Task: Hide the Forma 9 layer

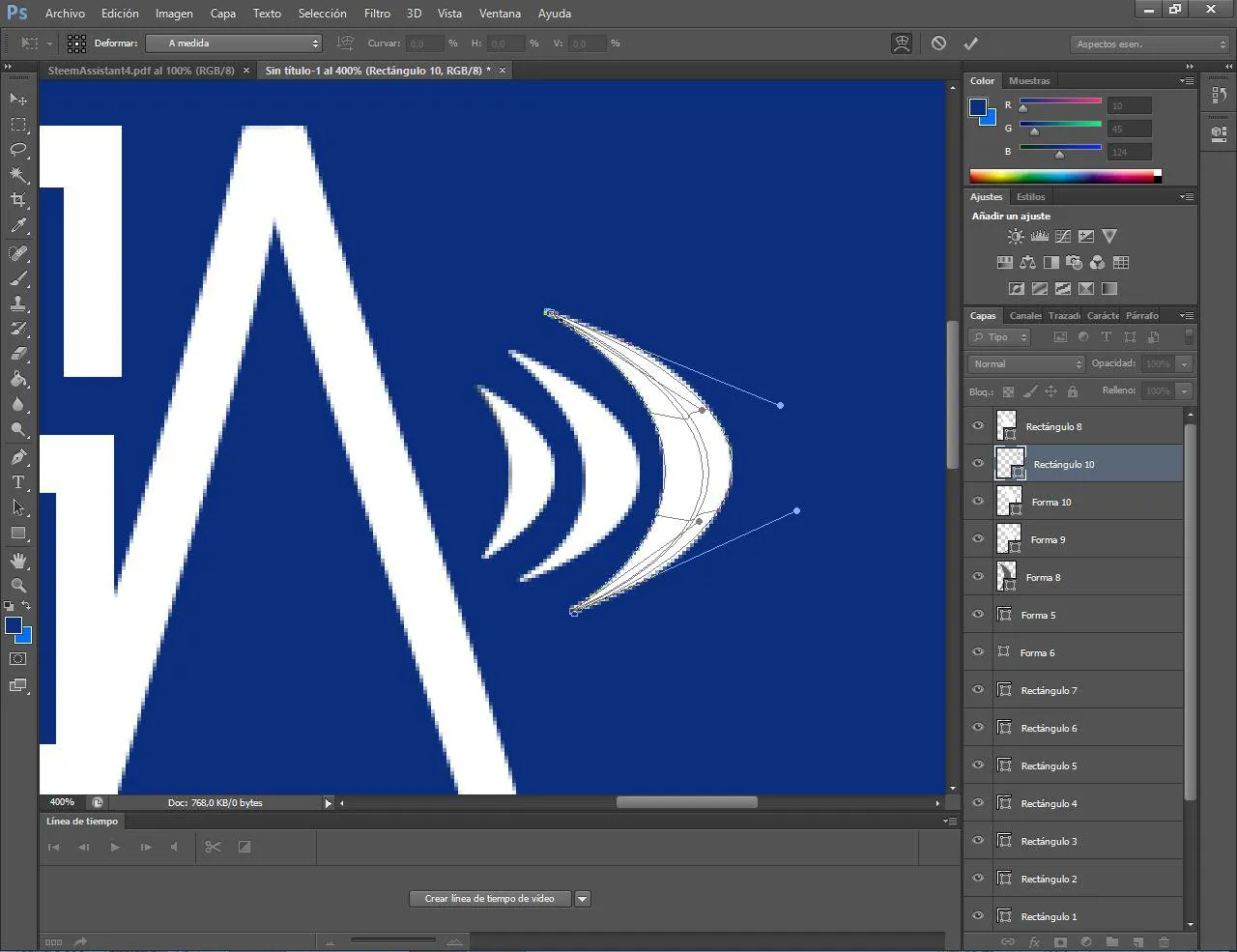Action: coord(978,539)
